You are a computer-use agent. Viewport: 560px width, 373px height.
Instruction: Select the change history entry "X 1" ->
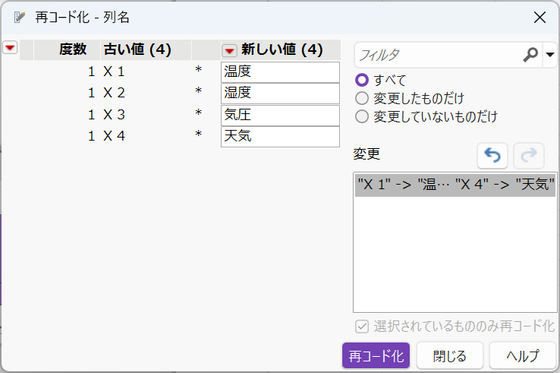455,185
